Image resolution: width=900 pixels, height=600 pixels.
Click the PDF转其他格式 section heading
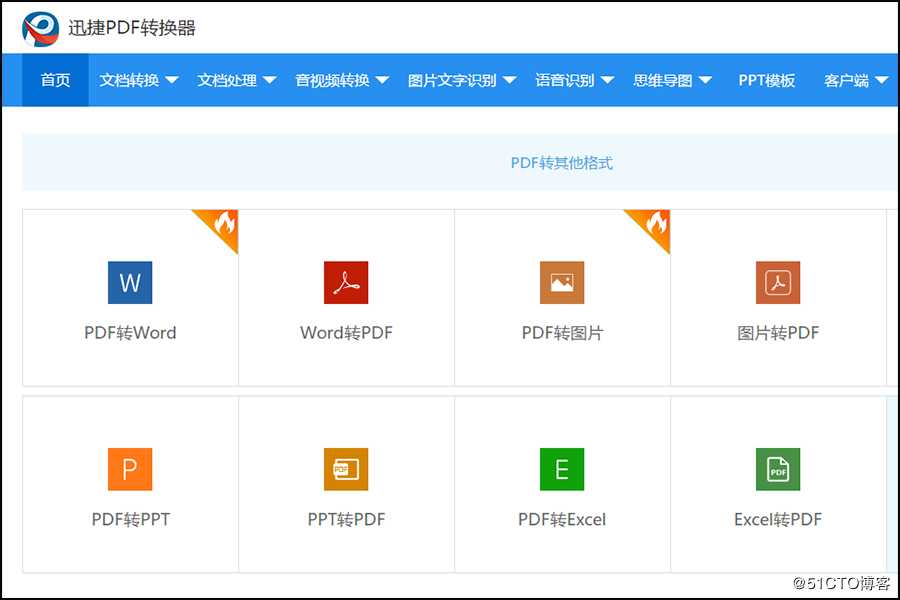[x=562, y=163]
